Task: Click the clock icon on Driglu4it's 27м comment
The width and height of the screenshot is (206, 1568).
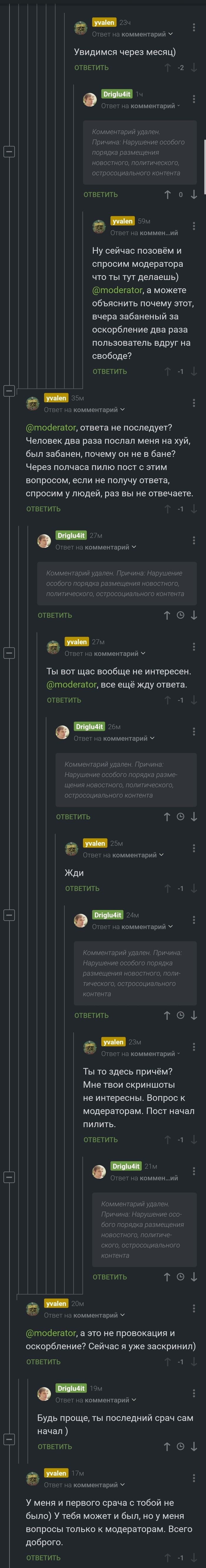Action: pos(180,615)
